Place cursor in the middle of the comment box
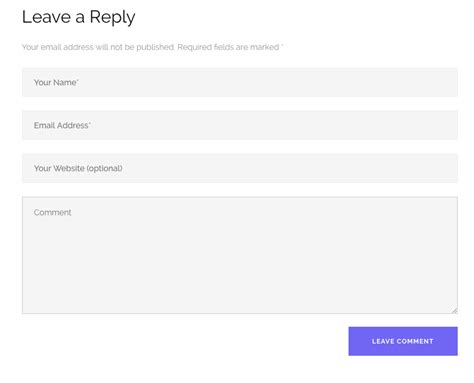The height and width of the screenshot is (383, 474). (x=240, y=255)
